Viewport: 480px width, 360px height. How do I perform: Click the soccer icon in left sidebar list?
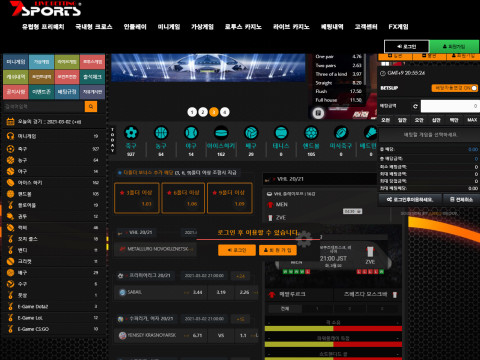(x=10, y=149)
